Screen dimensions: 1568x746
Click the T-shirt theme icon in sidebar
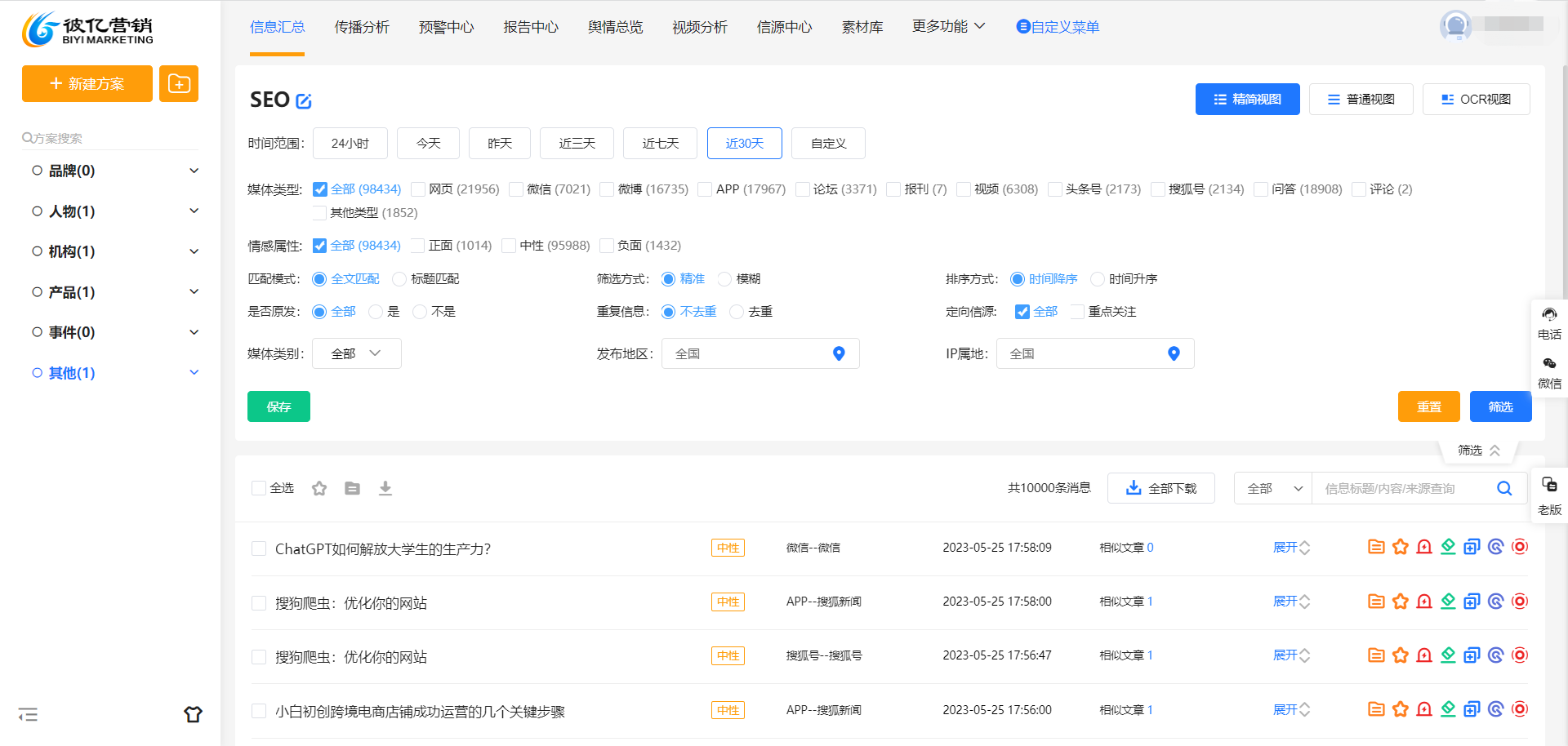[x=193, y=714]
